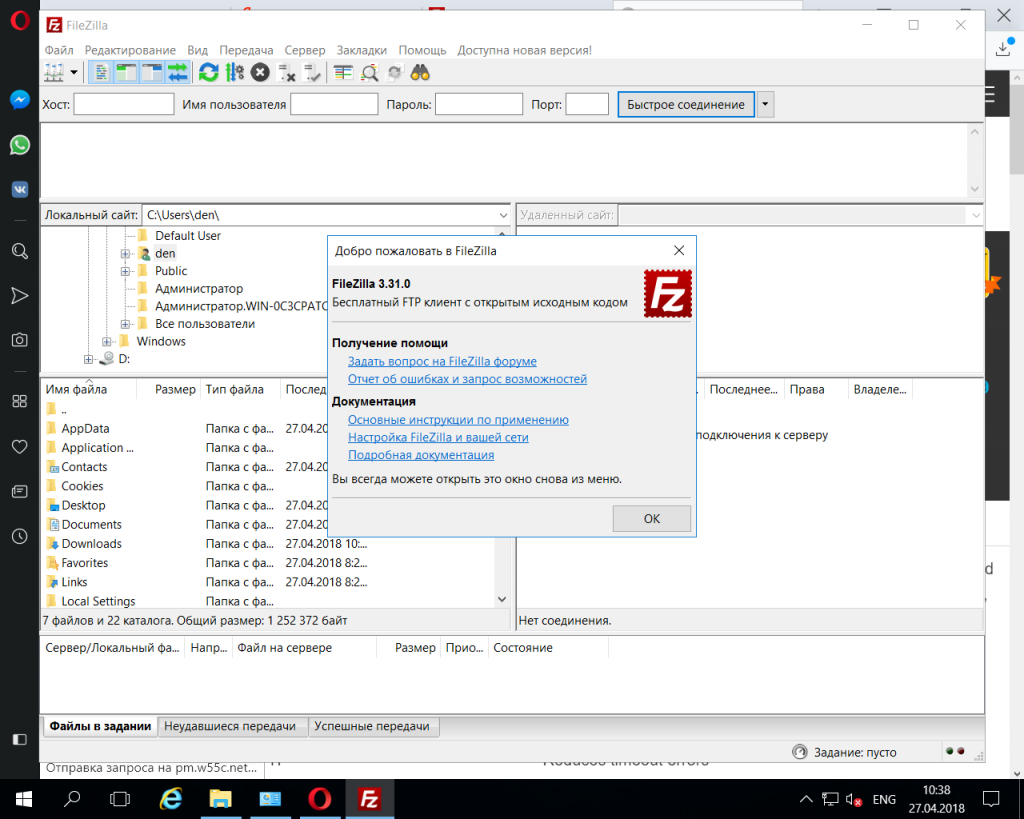1024x819 pixels.
Task: Close the welcome dialog with X
Action: [679, 251]
